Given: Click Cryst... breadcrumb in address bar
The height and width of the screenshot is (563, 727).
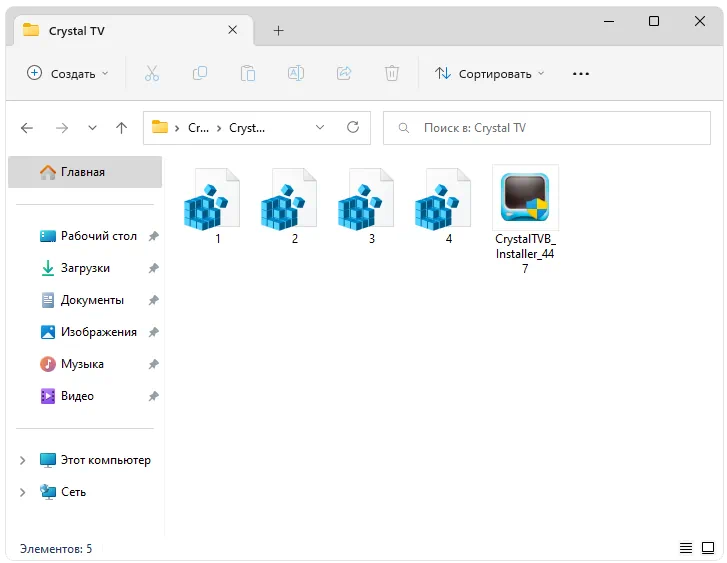Looking at the screenshot, I should [247, 128].
